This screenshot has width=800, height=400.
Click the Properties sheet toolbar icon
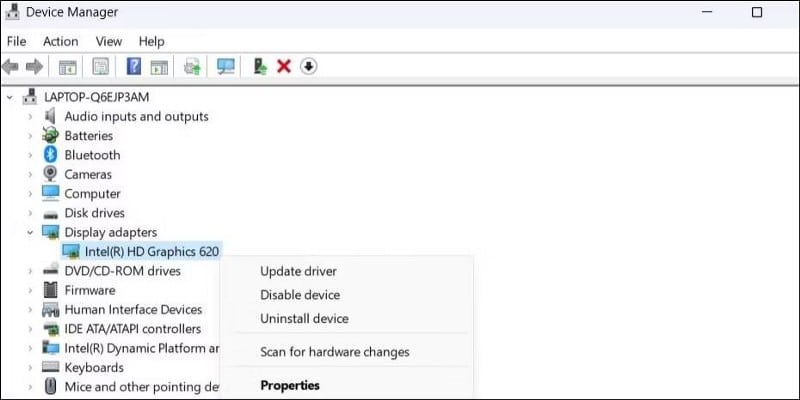[x=101, y=67]
